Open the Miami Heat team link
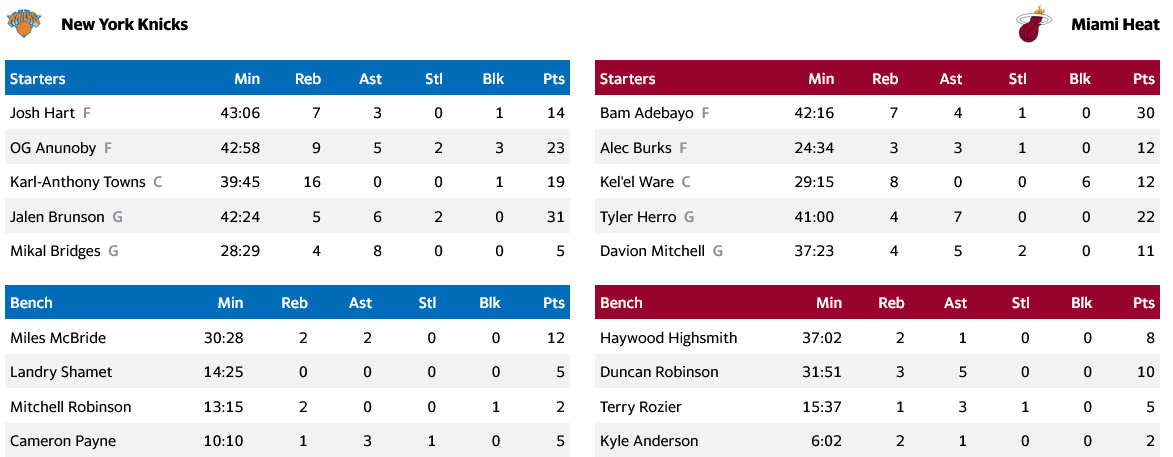Image resolution: width=1173 pixels, height=457 pixels. (x=1115, y=24)
